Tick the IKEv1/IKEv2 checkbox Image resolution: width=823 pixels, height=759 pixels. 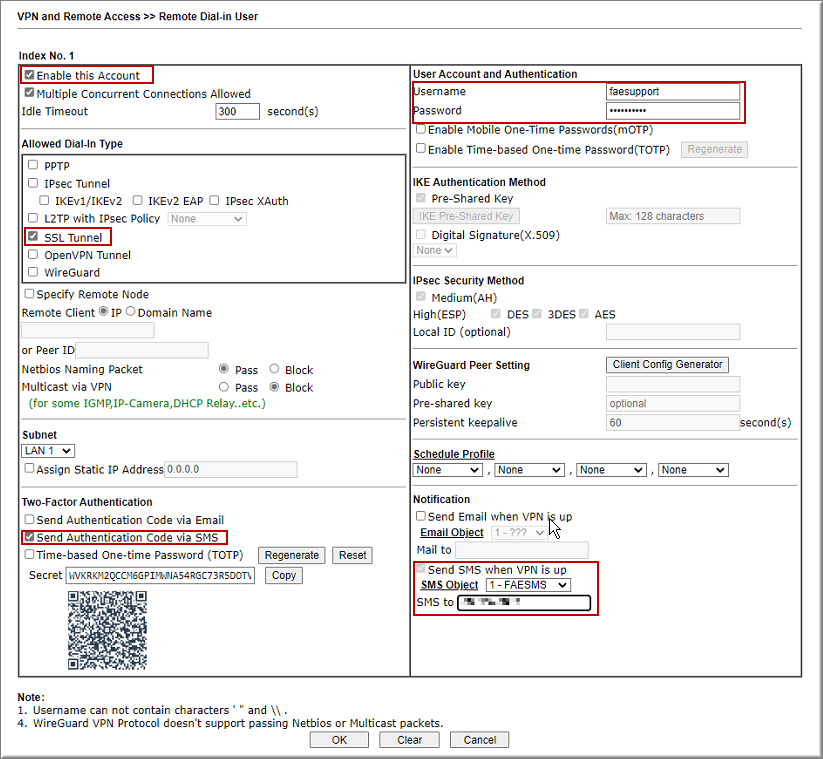[x=45, y=200]
